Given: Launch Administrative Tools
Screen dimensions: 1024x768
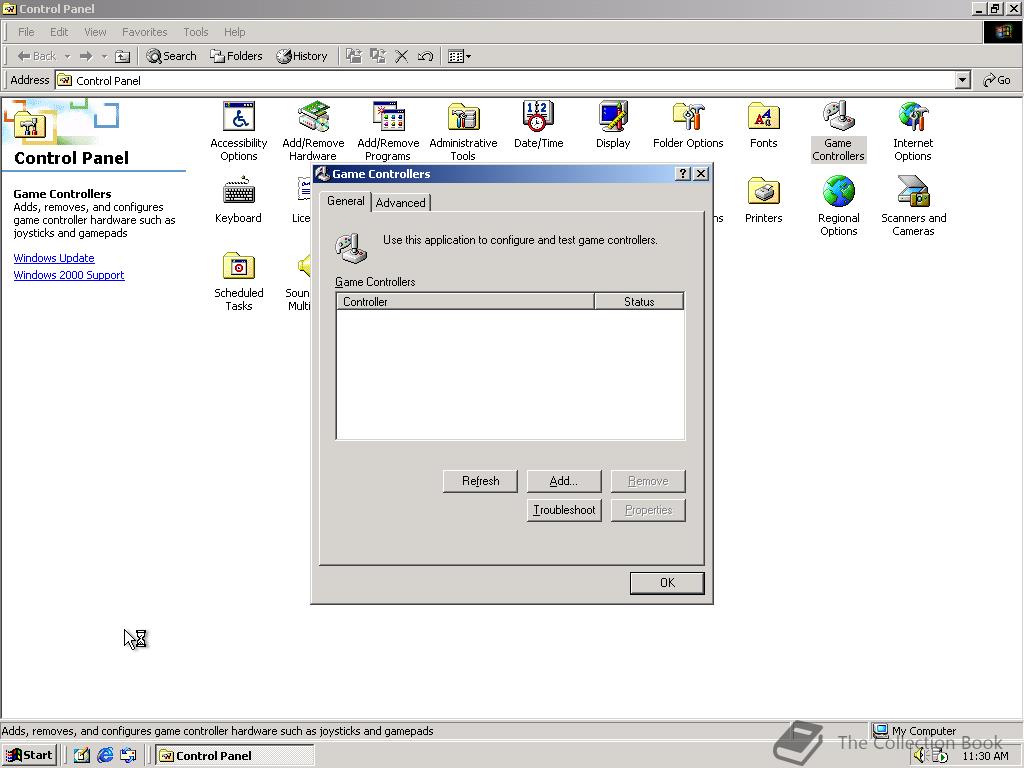Looking at the screenshot, I should click(x=462, y=120).
